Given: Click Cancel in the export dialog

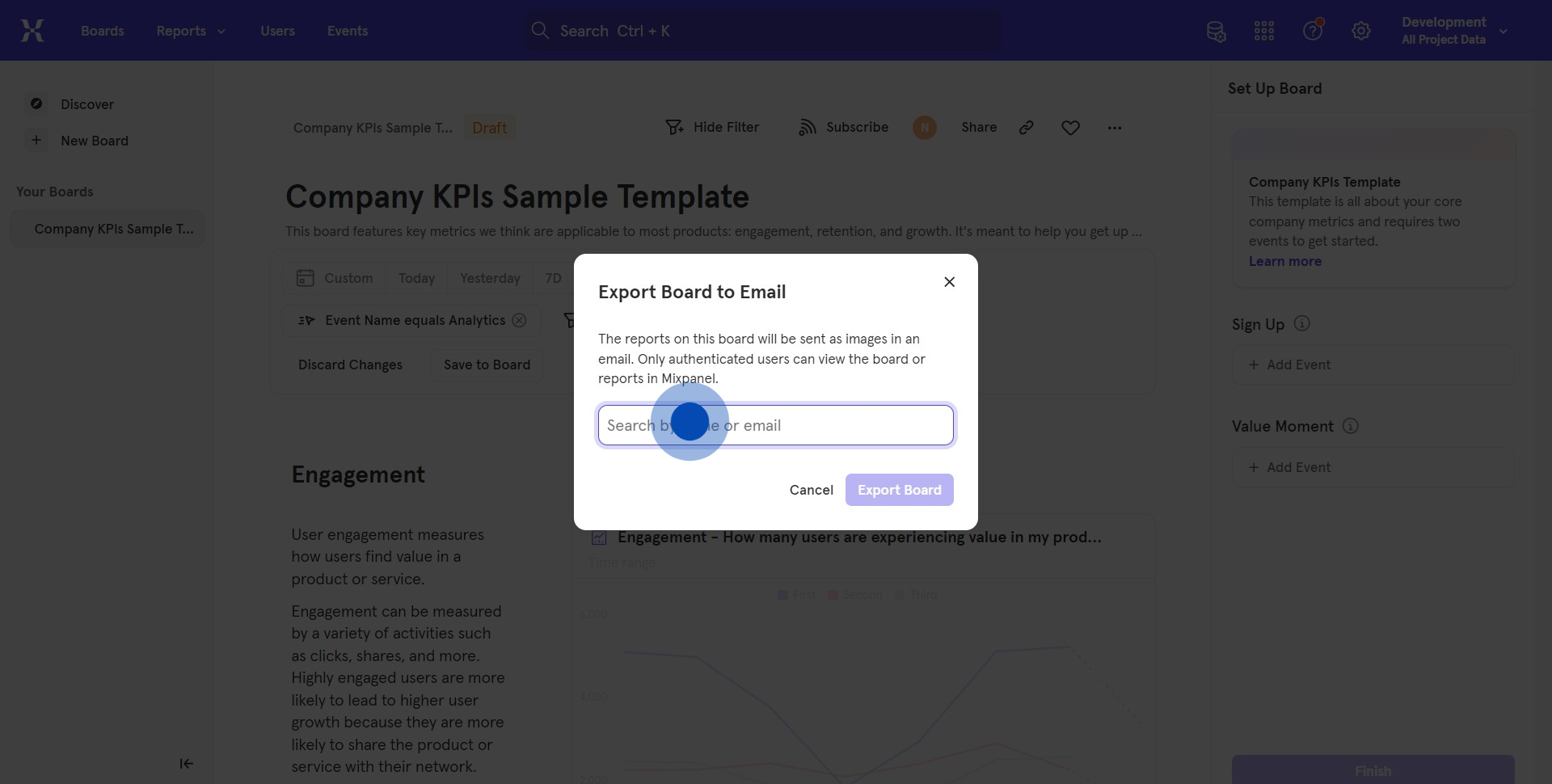Looking at the screenshot, I should point(812,490).
